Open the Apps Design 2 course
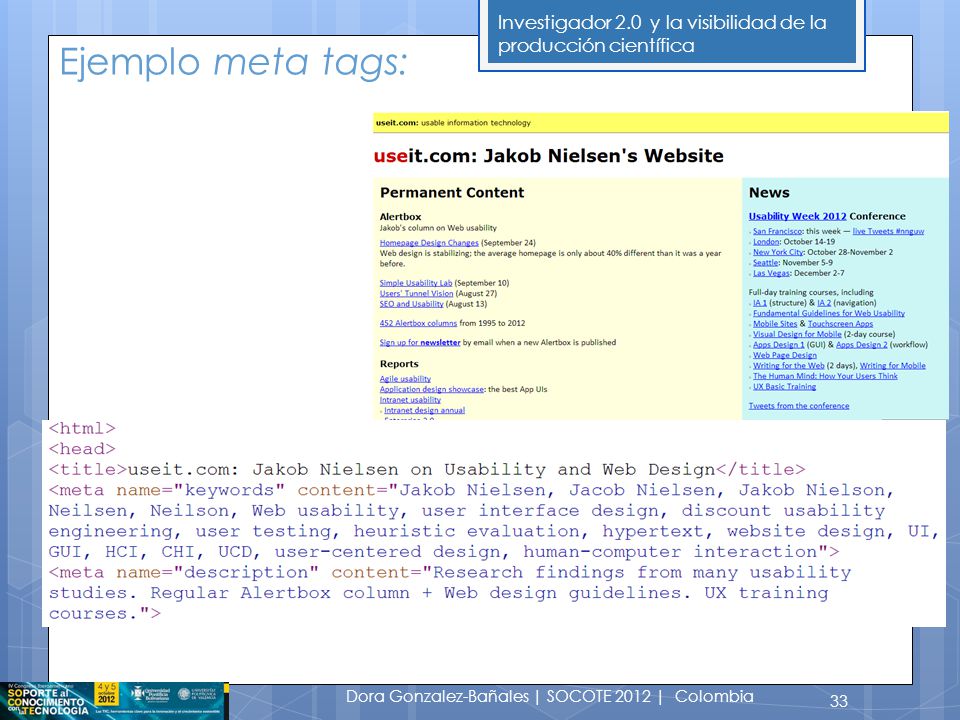 click(x=861, y=345)
